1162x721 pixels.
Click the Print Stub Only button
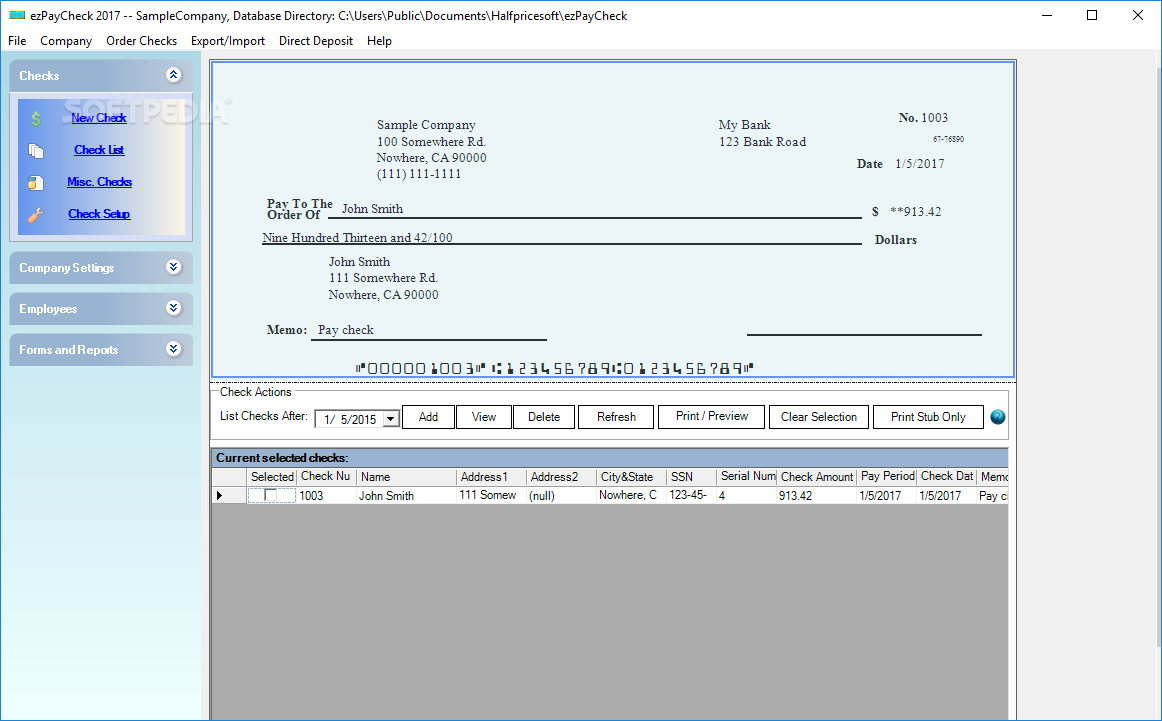click(x=929, y=417)
